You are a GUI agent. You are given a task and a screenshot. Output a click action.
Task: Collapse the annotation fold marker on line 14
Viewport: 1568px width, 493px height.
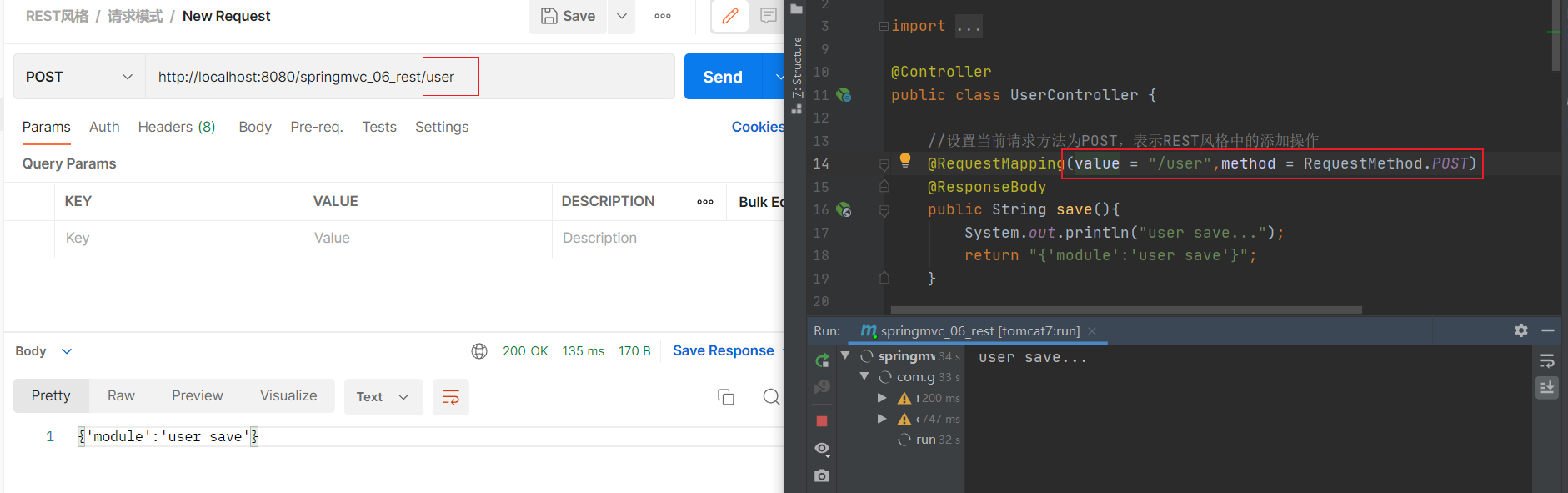tap(884, 164)
